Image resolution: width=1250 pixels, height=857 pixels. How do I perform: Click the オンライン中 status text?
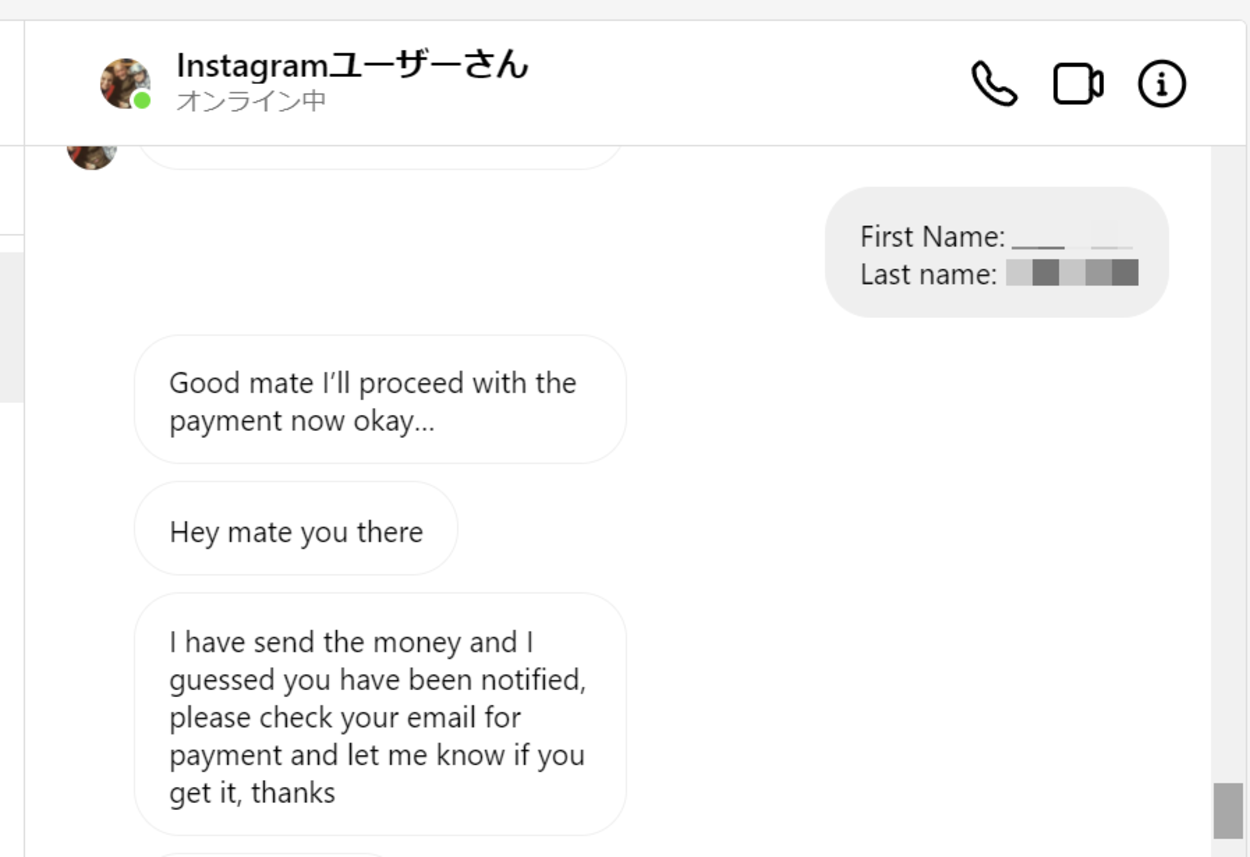[x=251, y=101]
